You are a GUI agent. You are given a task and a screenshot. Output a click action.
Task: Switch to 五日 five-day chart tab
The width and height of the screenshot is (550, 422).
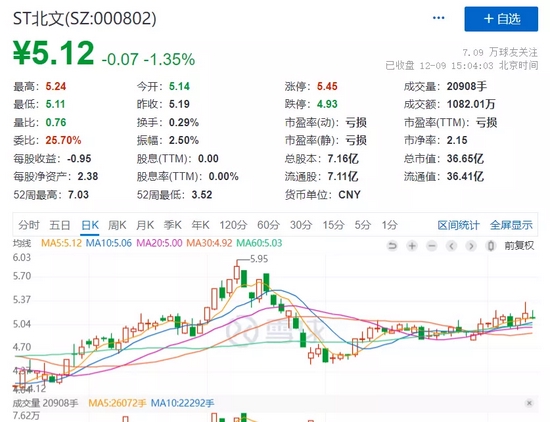coord(60,225)
